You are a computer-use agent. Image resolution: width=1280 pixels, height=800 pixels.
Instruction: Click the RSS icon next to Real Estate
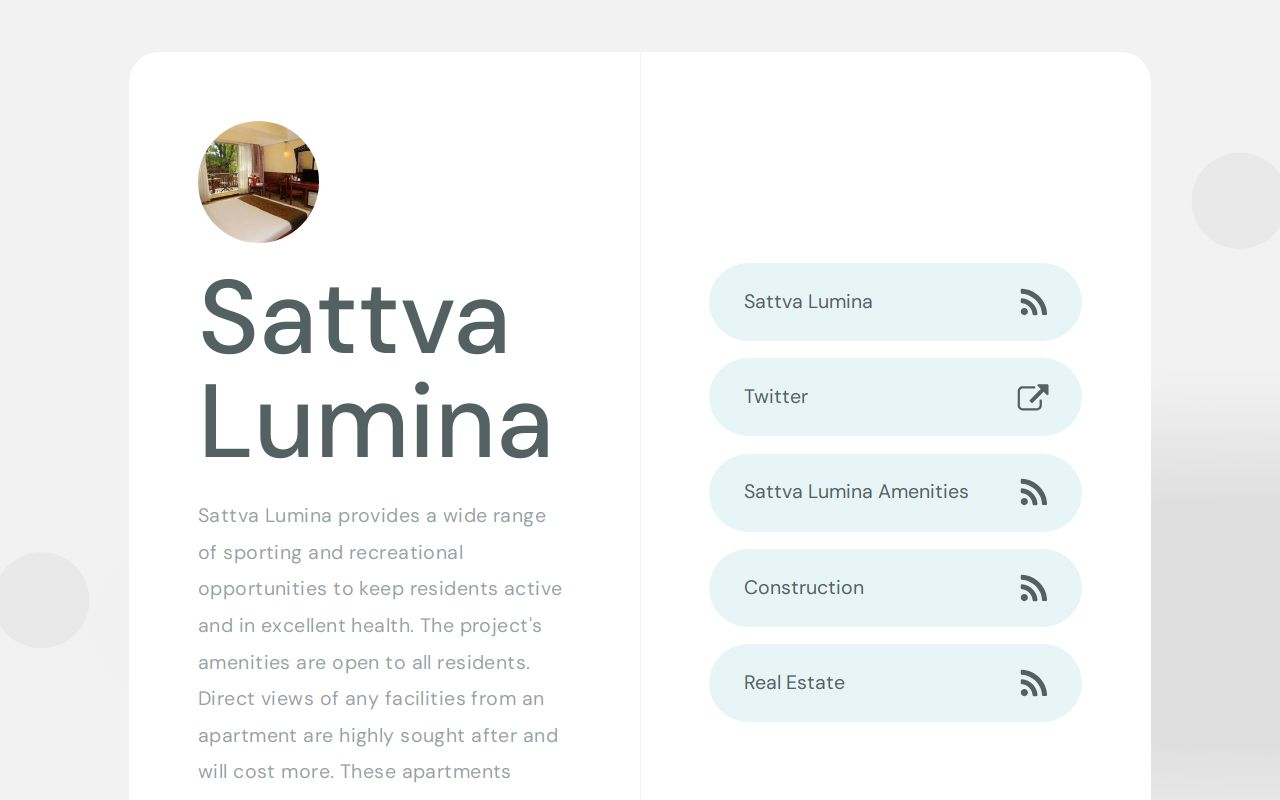coord(1033,683)
